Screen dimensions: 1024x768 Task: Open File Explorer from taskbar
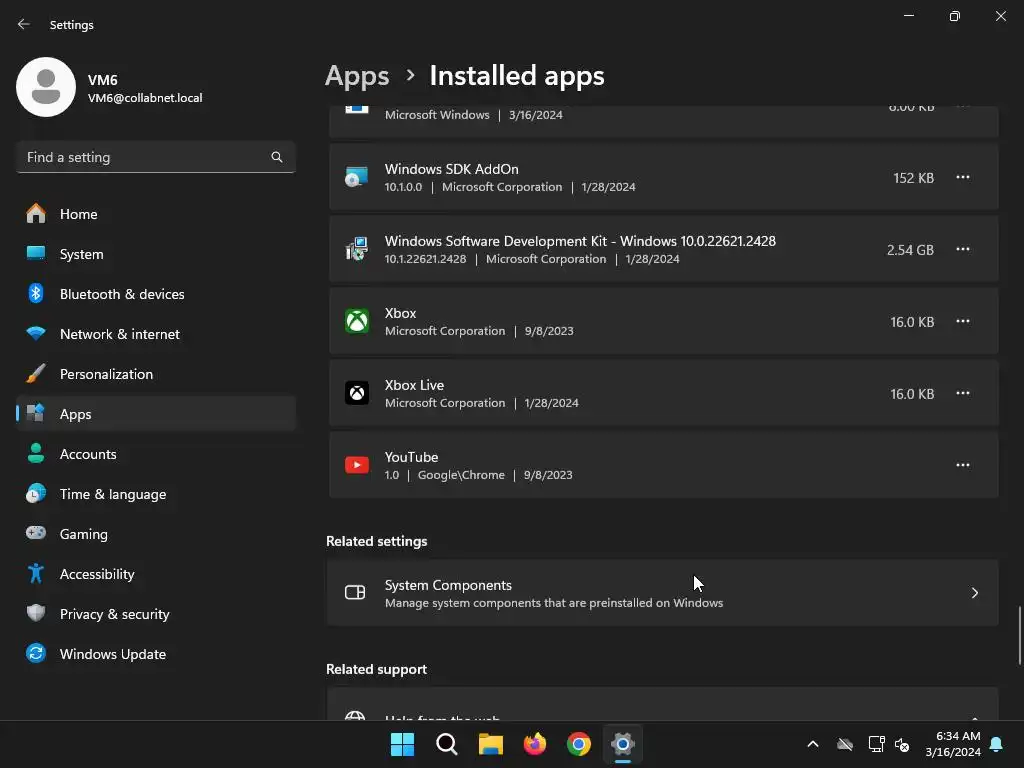(x=490, y=744)
